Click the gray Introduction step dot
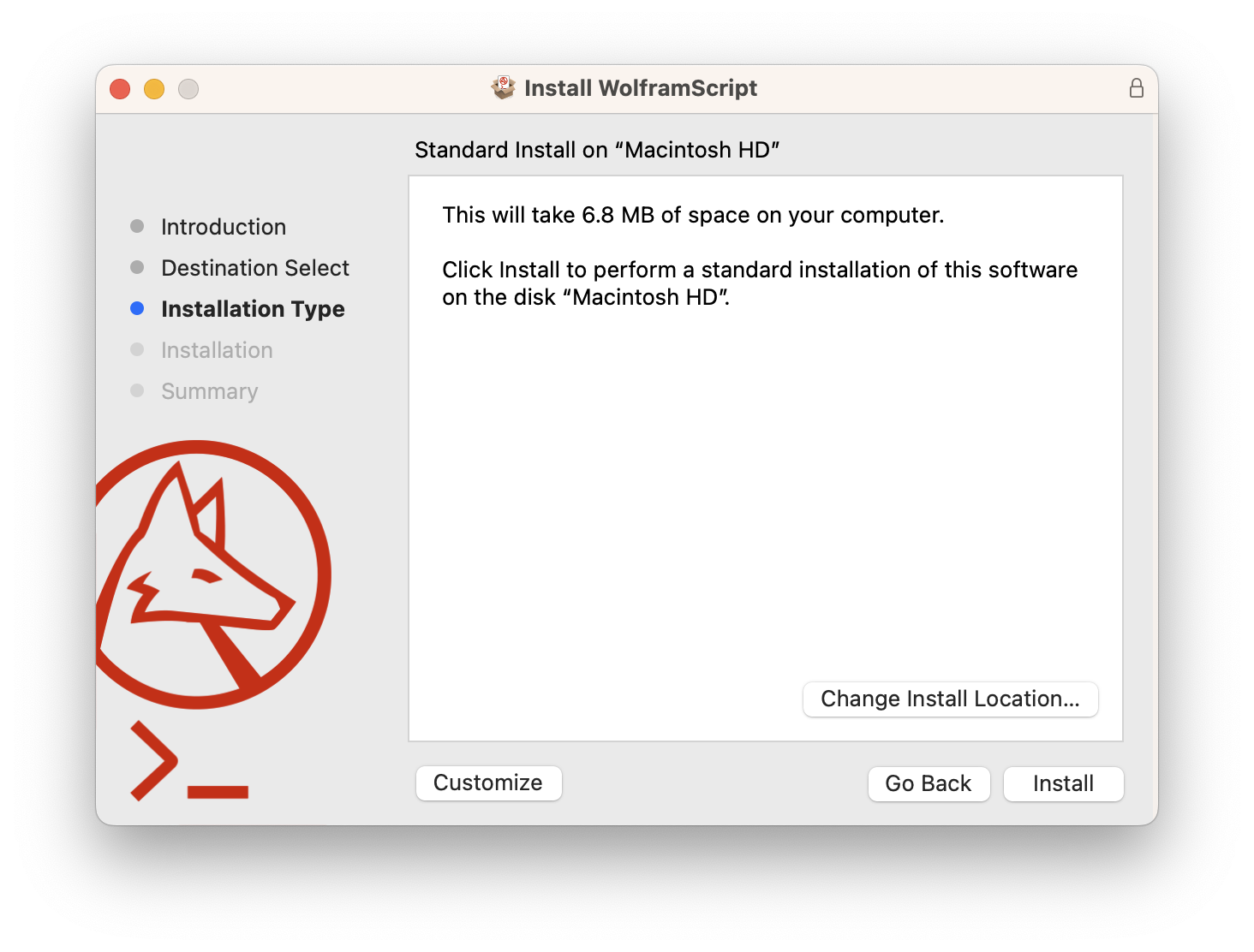 point(137,226)
